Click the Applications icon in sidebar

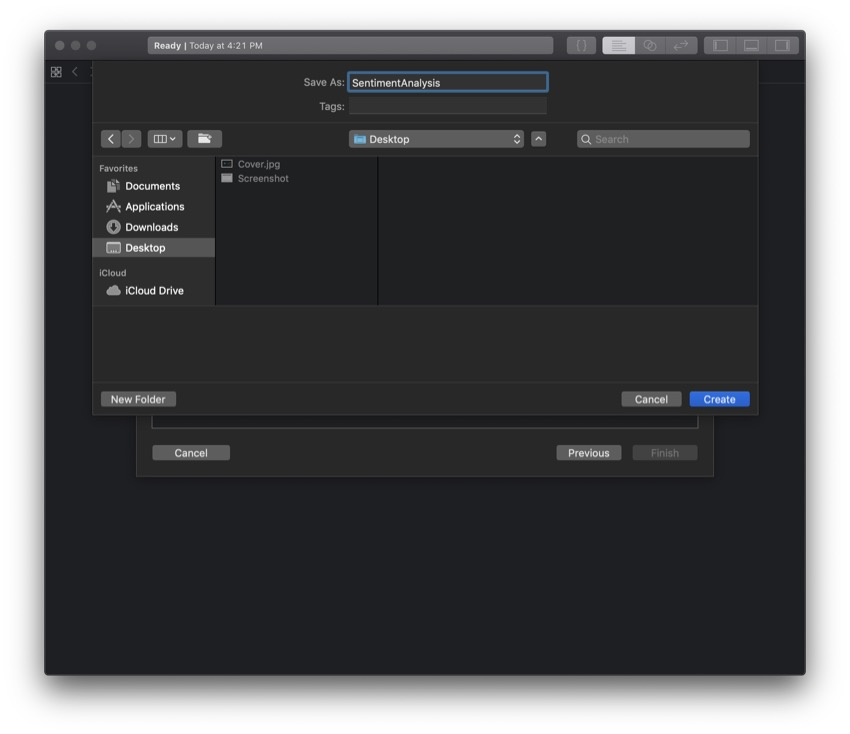point(113,207)
